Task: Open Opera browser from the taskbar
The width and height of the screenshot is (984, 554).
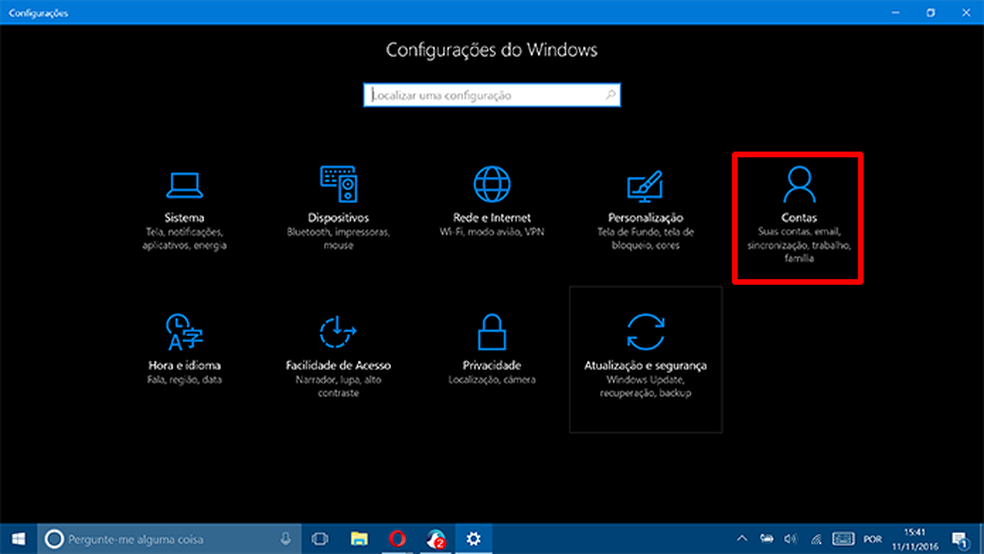Action: [397, 539]
